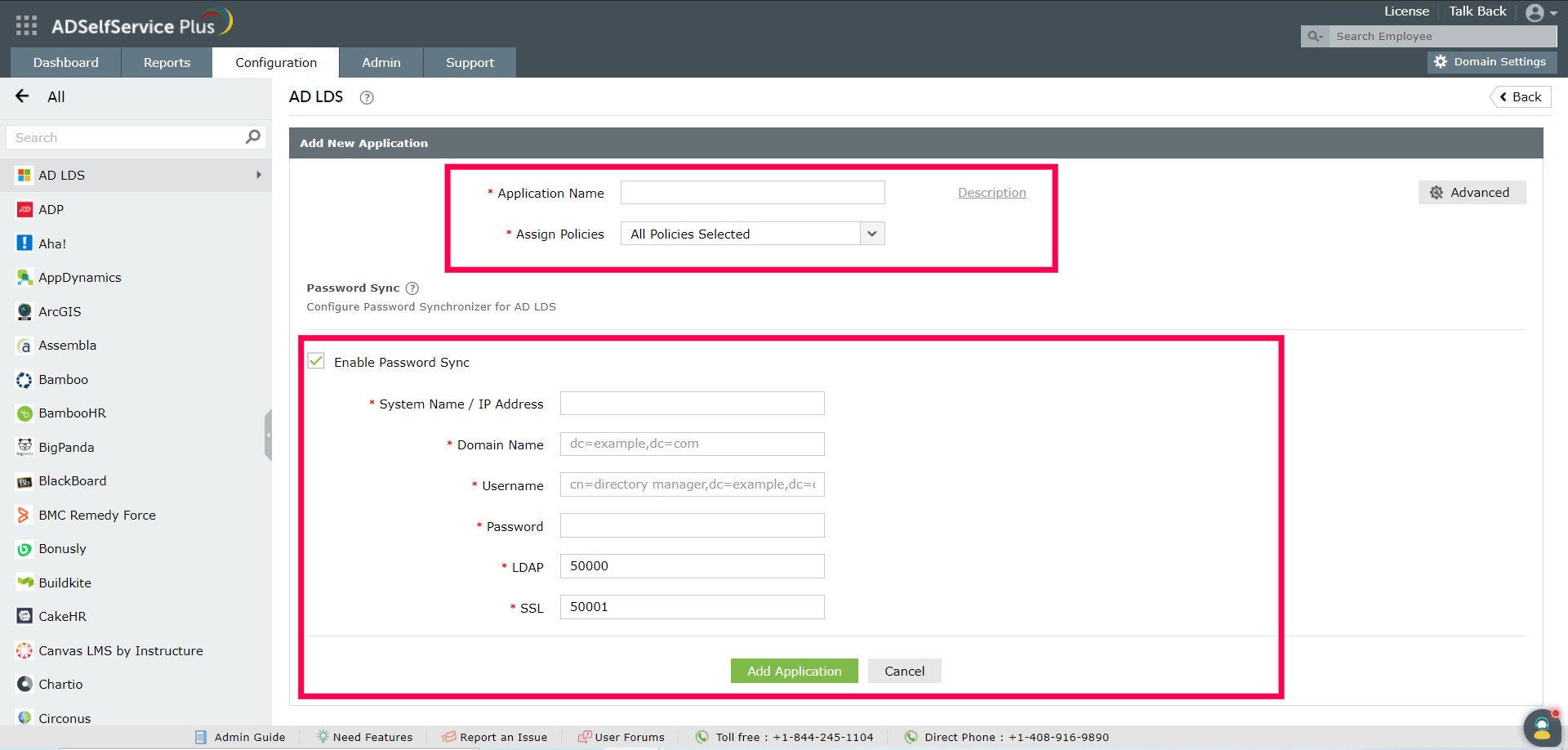The image size is (1568, 750).
Task: Click the sidebar application Search box
Action: click(x=135, y=137)
